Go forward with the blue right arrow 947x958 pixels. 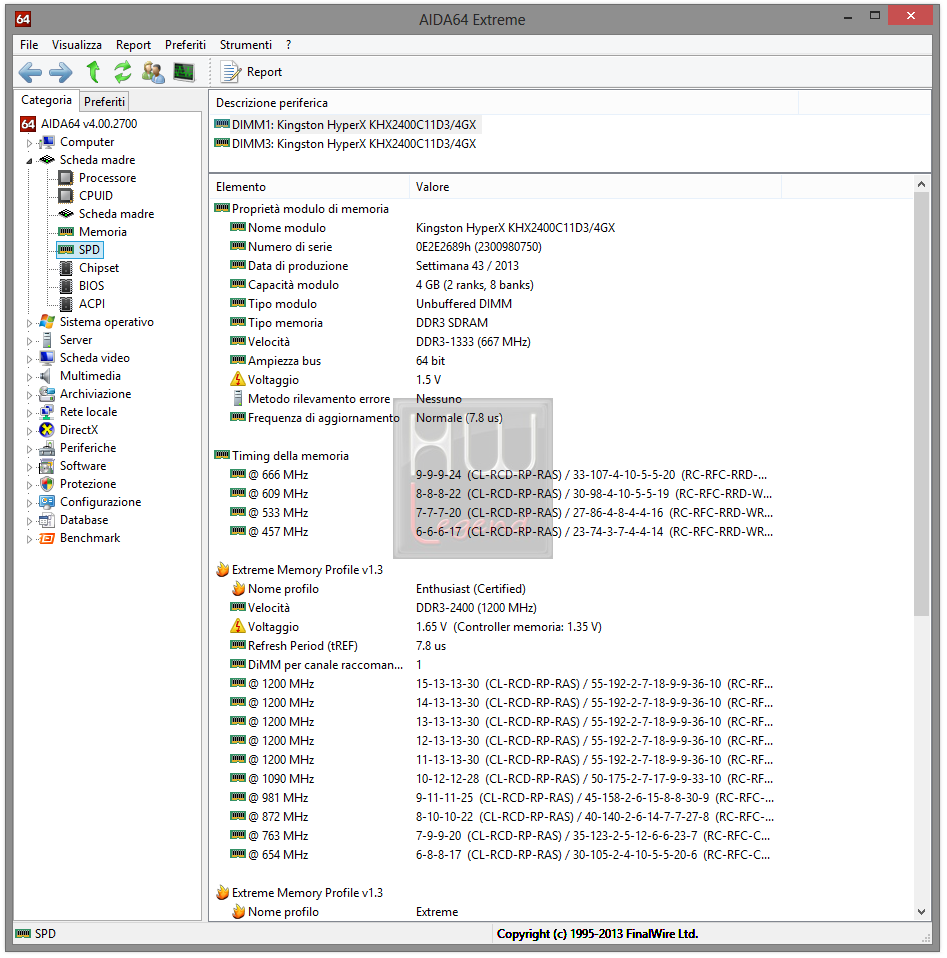60,72
